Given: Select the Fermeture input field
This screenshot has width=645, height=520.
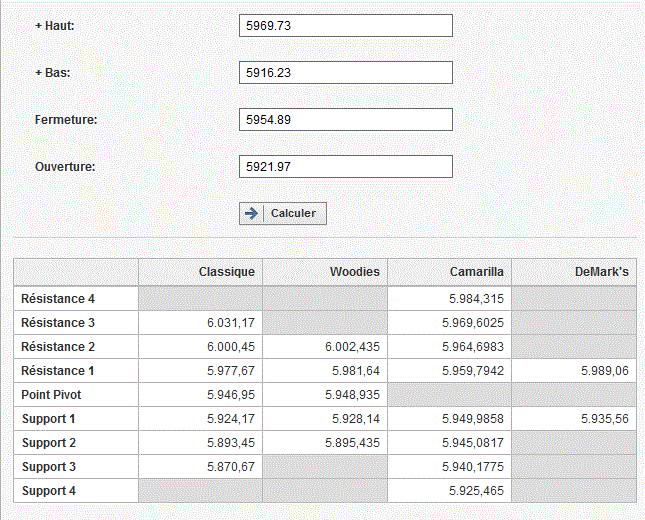Looking at the screenshot, I should click(345, 120).
